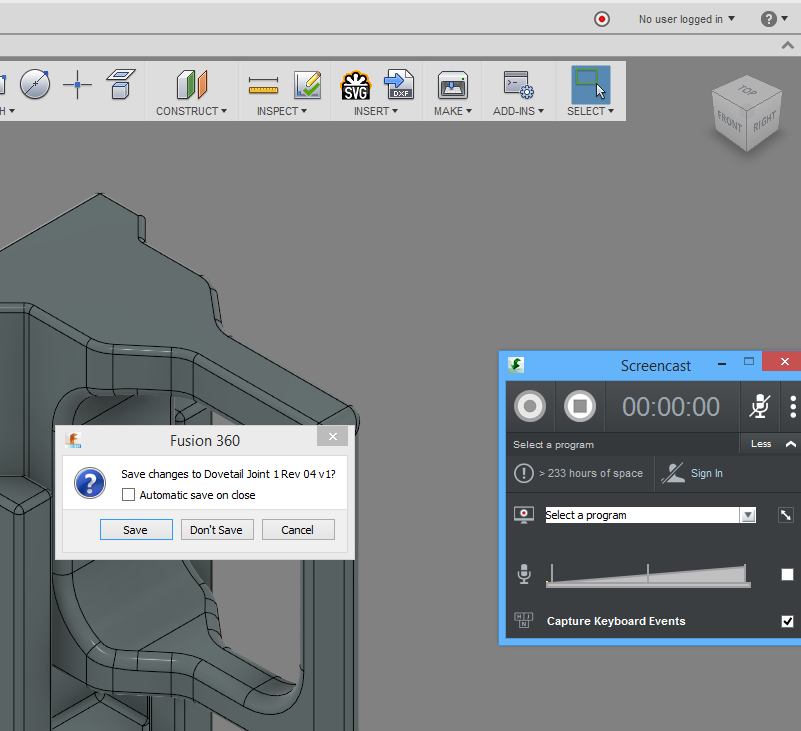Click the '> 233 hours of space' text
Screen dimensions: 801x731
[x=591, y=474]
